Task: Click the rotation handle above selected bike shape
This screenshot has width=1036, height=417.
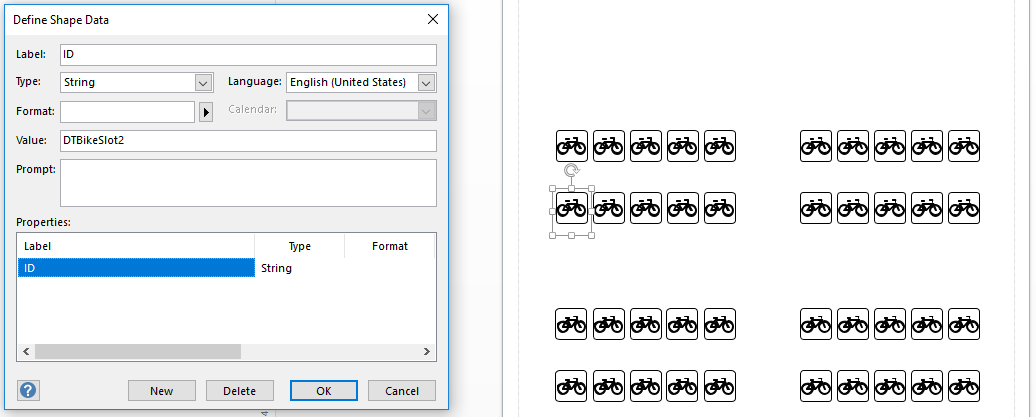Action: click(x=572, y=171)
